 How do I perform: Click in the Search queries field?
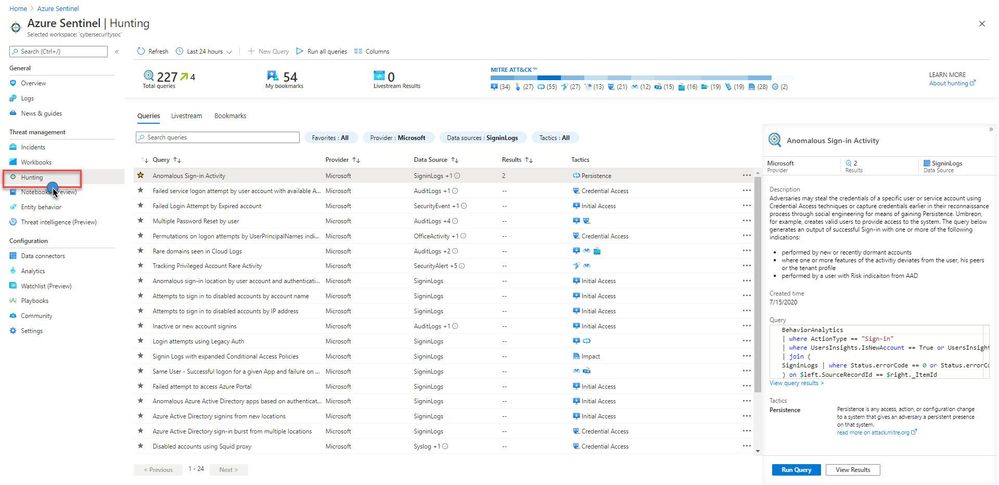(x=217, y=138)
